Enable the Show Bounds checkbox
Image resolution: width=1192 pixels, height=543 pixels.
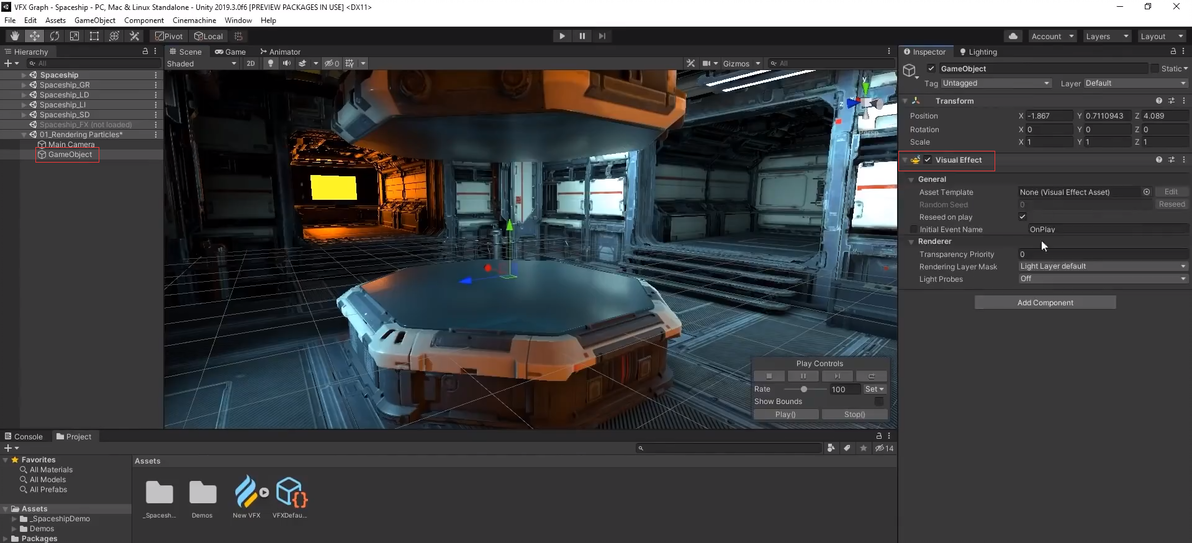(x=879, y=401)
